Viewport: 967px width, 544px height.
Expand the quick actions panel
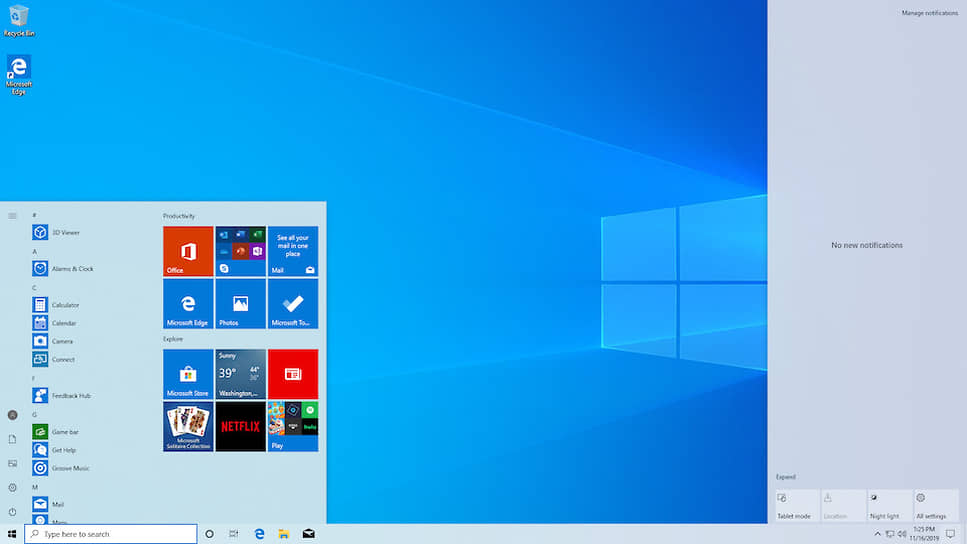[x=786, y=477]
